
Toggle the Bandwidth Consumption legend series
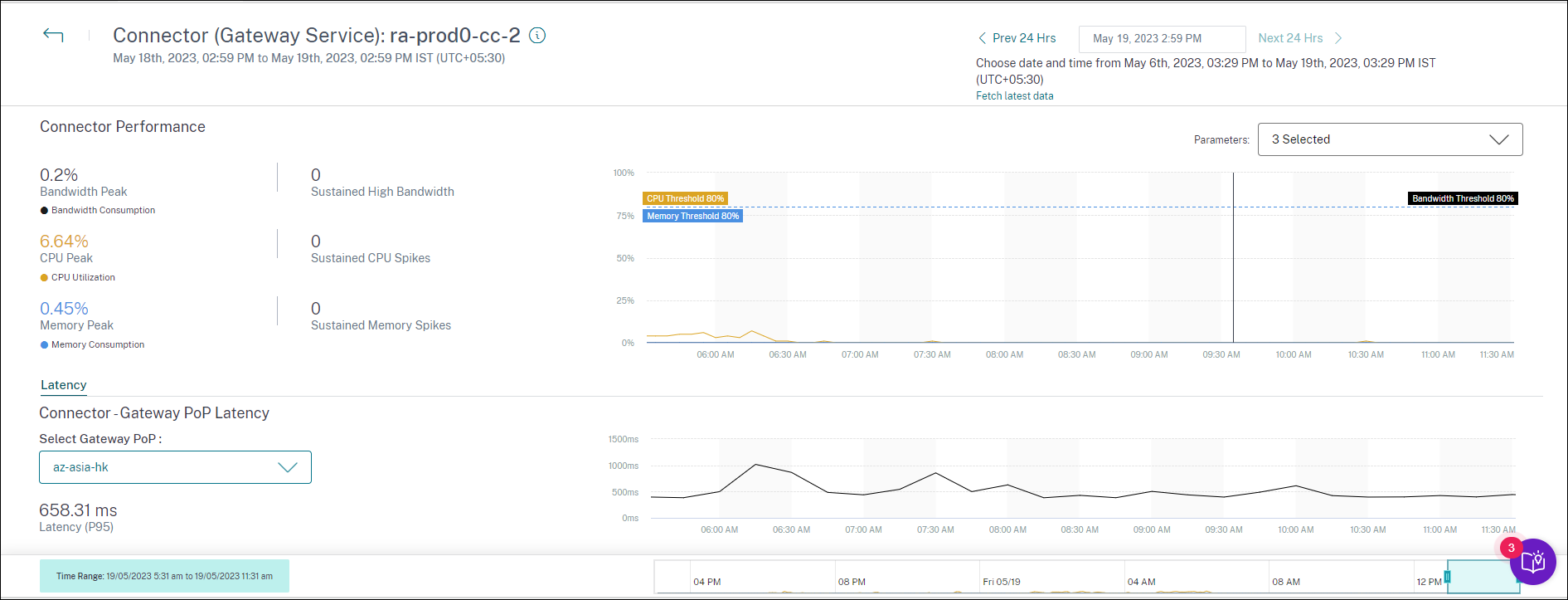[x=103, y=211]
